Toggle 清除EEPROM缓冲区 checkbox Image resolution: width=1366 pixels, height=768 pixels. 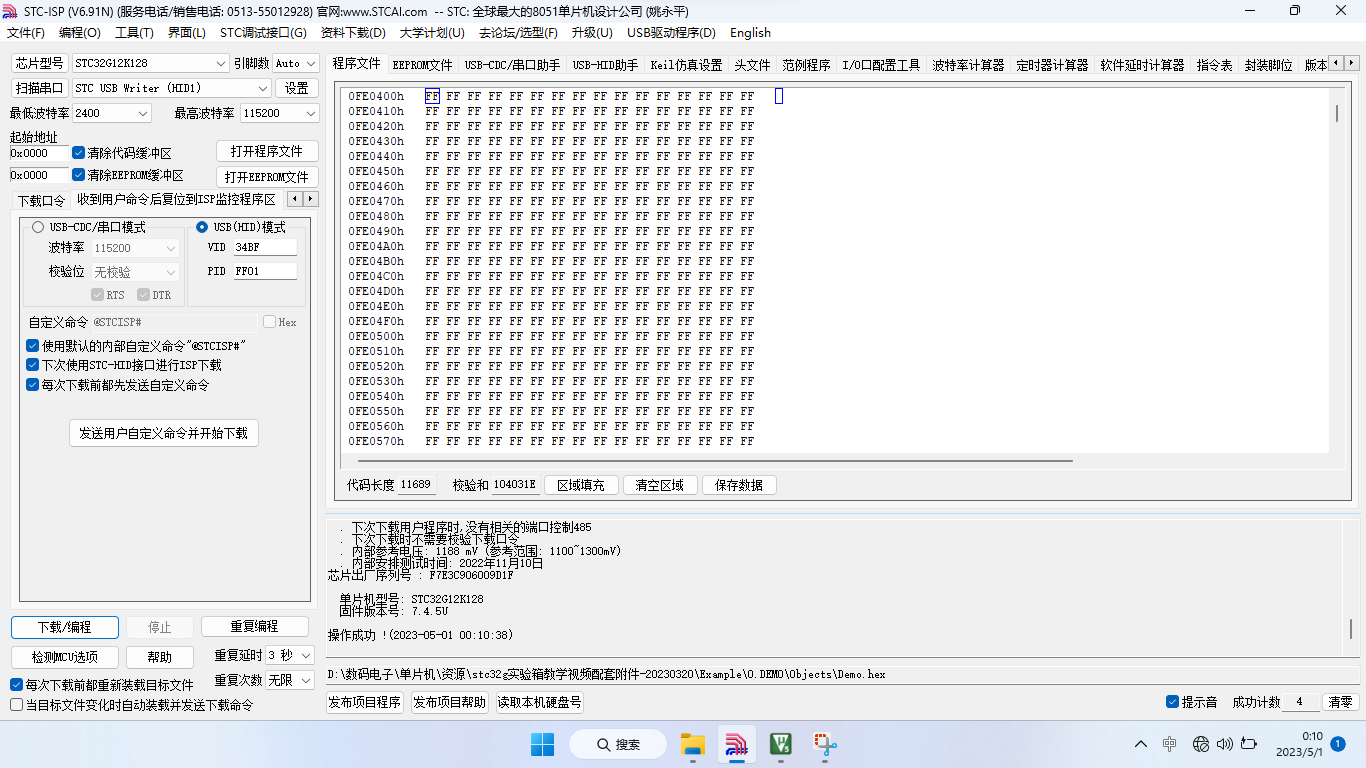point(79,175)
